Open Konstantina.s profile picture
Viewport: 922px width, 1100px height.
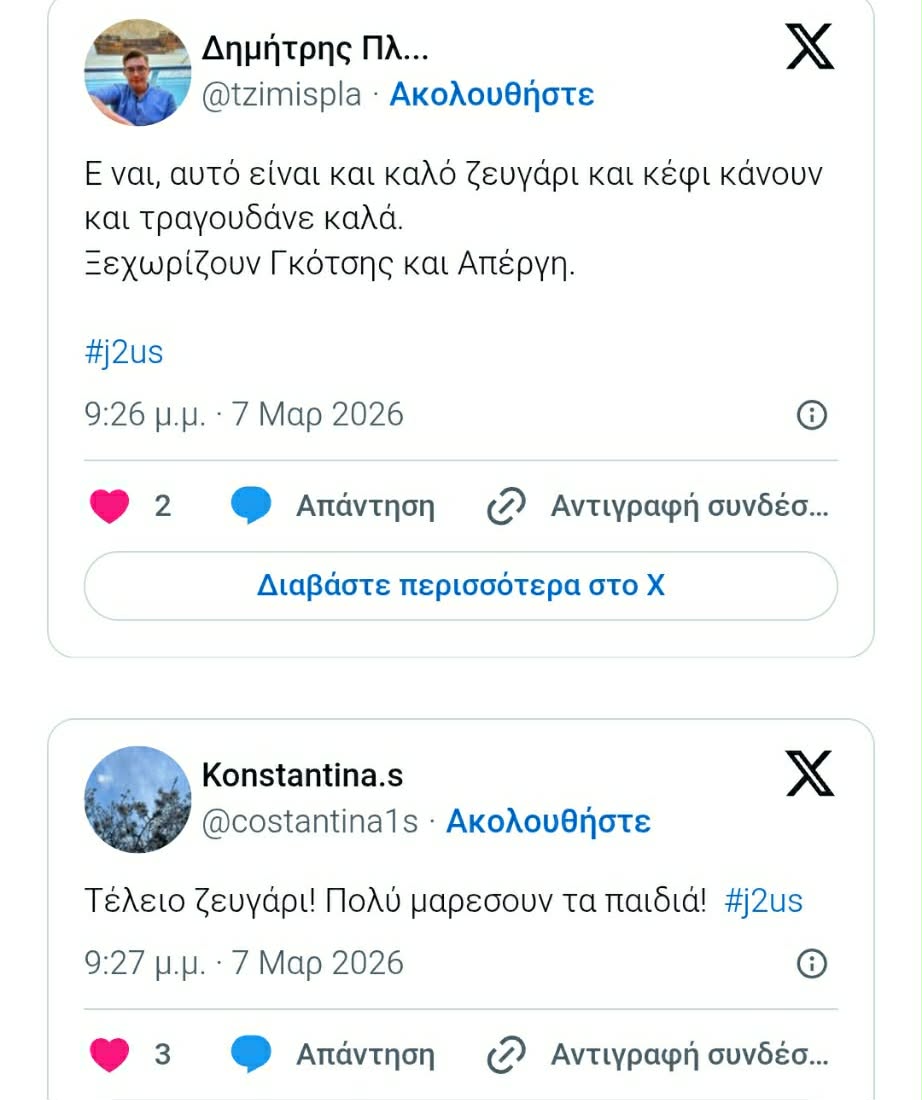point(137,799)
